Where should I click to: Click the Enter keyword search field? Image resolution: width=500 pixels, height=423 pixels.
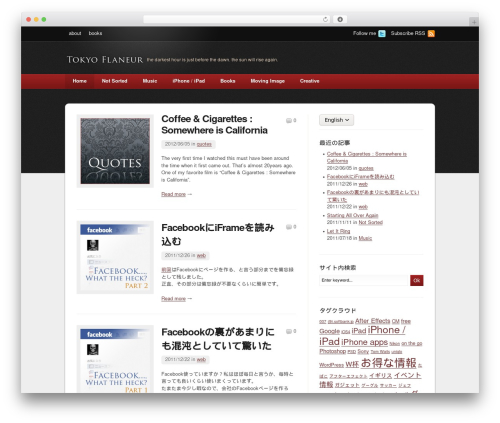(364, 280)
